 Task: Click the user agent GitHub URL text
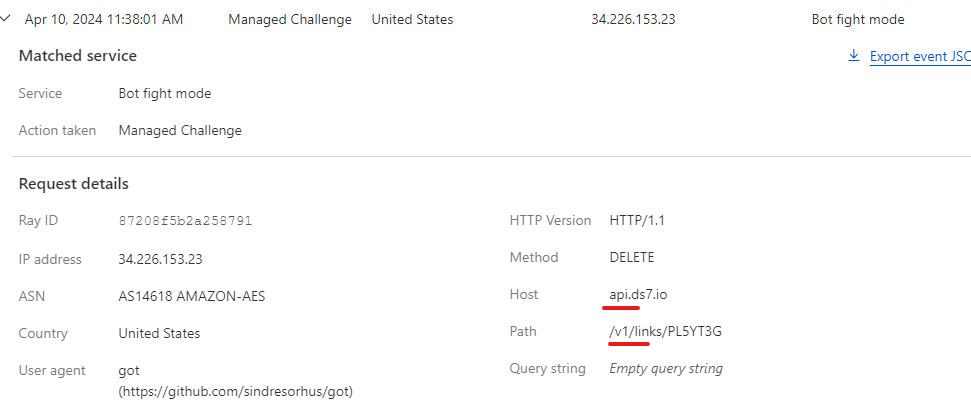pyautogui.click(x=235, y=390)
